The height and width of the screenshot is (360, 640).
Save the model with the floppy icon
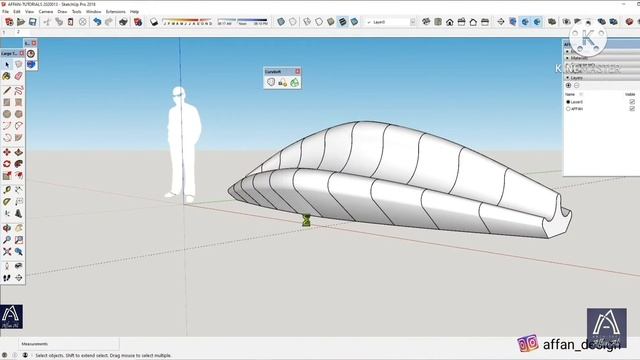click(32, 22)
